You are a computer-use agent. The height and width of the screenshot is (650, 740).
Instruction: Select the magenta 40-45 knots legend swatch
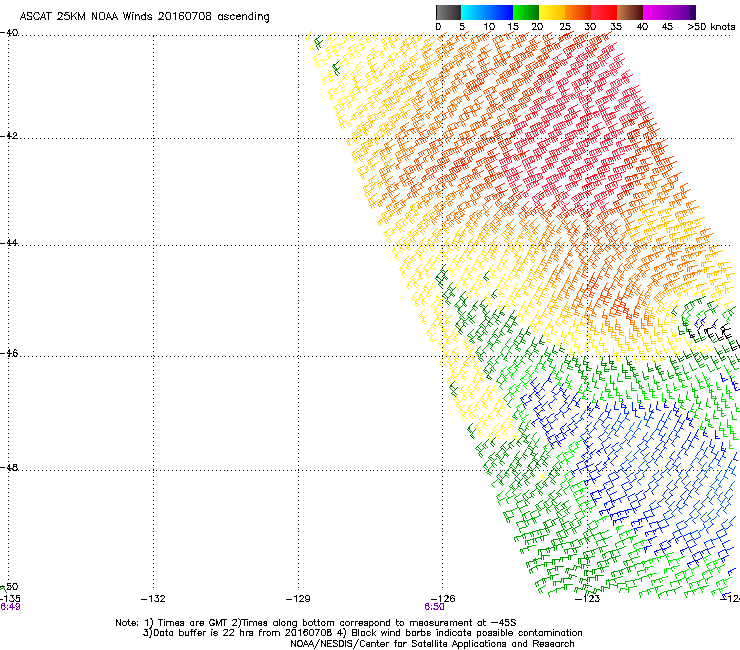coord(656,12)
